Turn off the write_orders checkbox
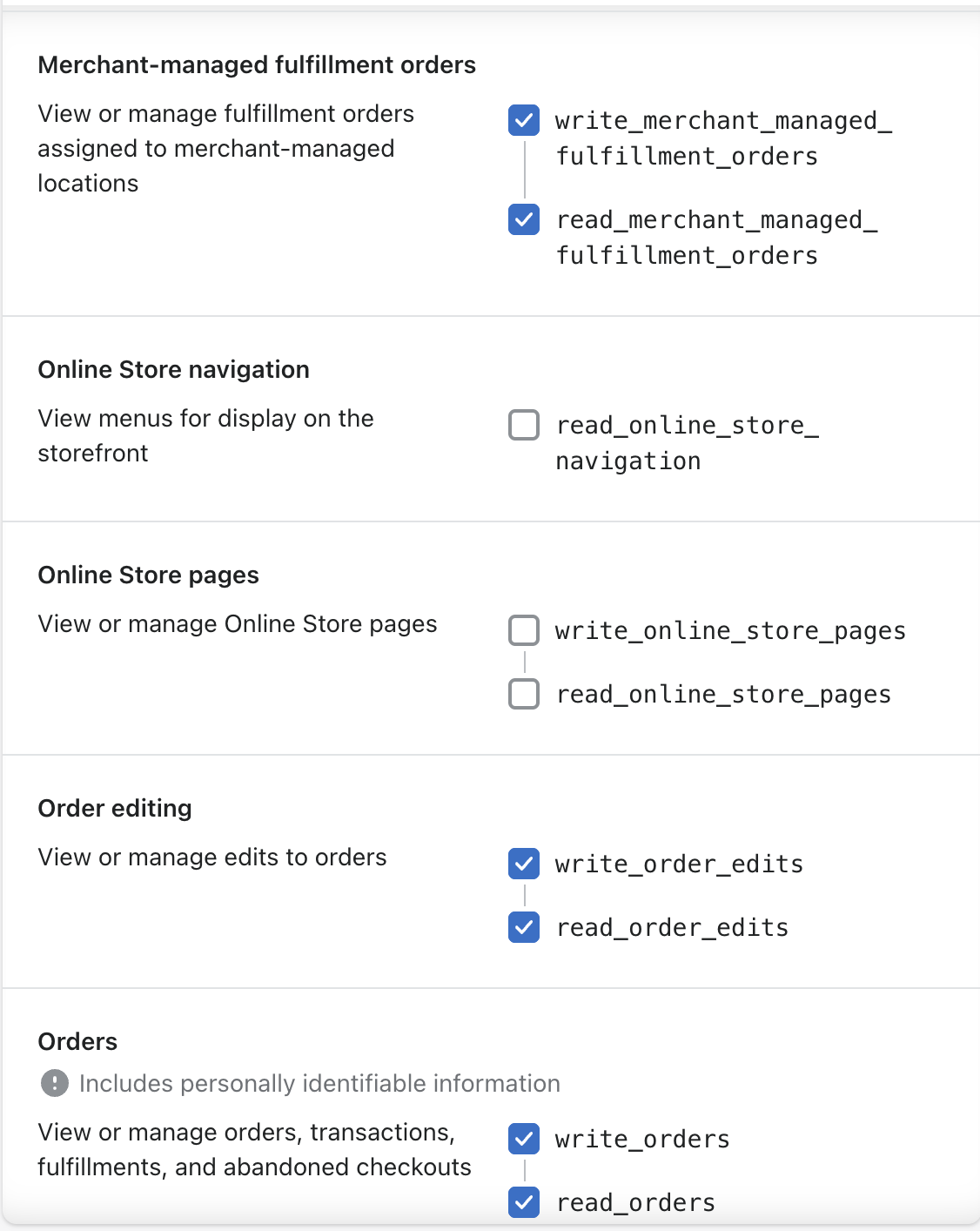The width and height of the screenshot is (980, 1231). click(x=524, y=1139)
